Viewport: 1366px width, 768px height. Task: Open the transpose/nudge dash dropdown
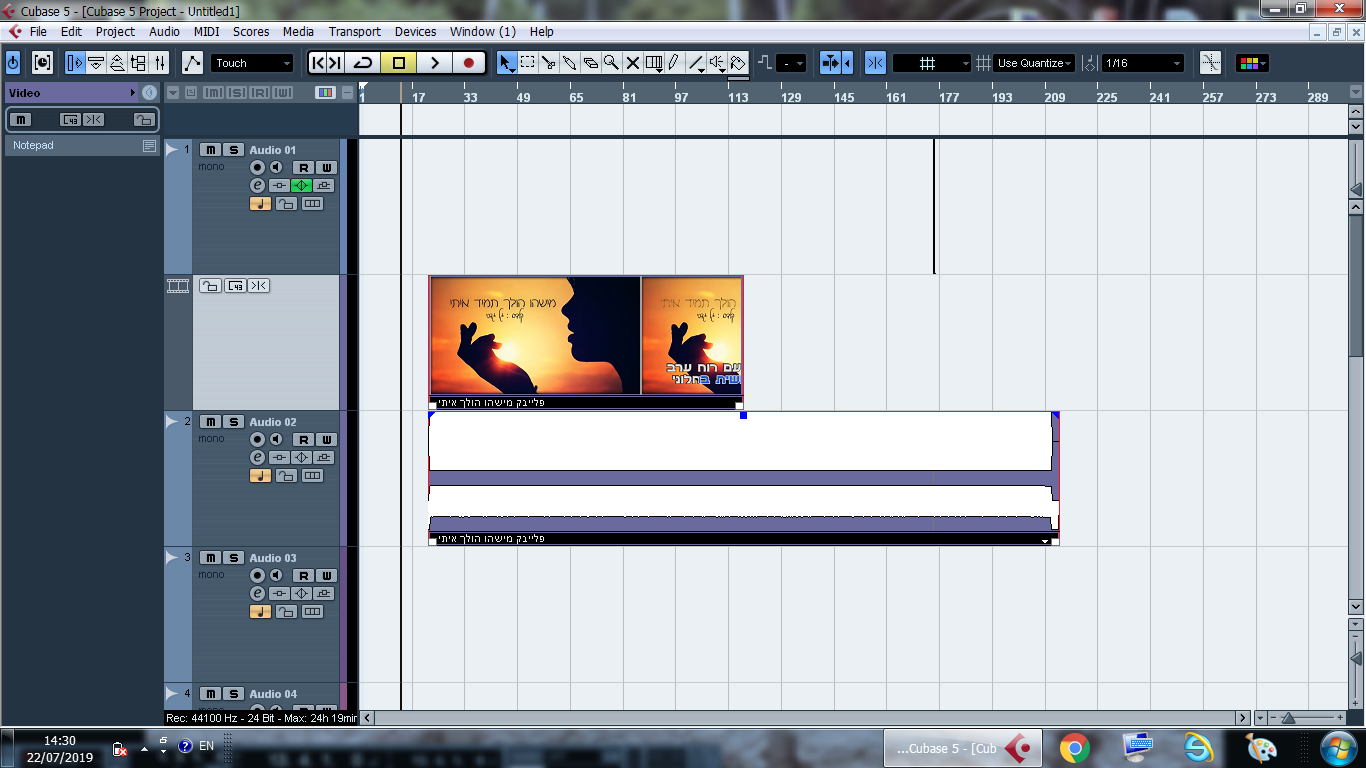coord(791,63)
